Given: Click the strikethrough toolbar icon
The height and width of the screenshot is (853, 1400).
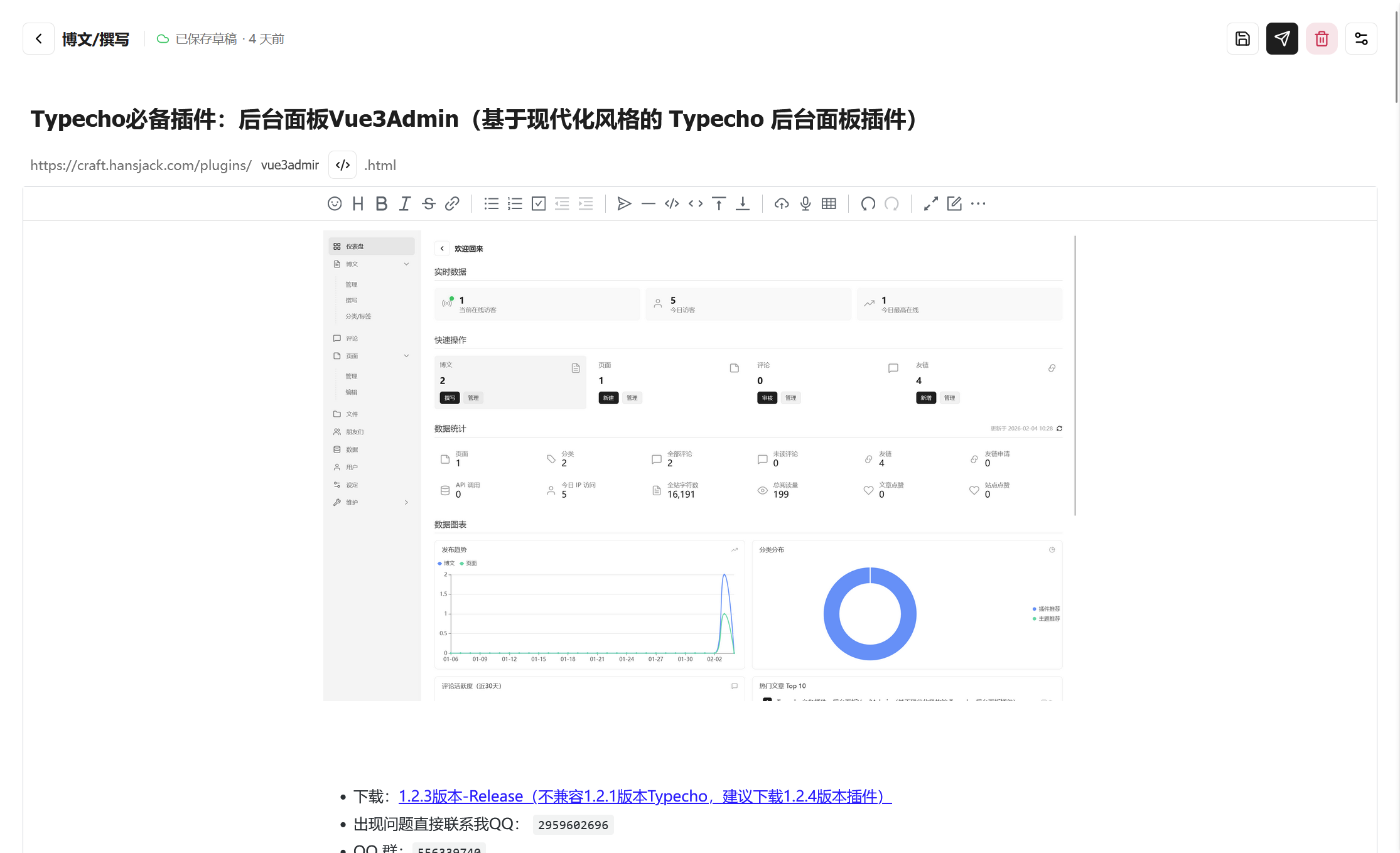Looking at the screenshot, I should pos(429,203).
